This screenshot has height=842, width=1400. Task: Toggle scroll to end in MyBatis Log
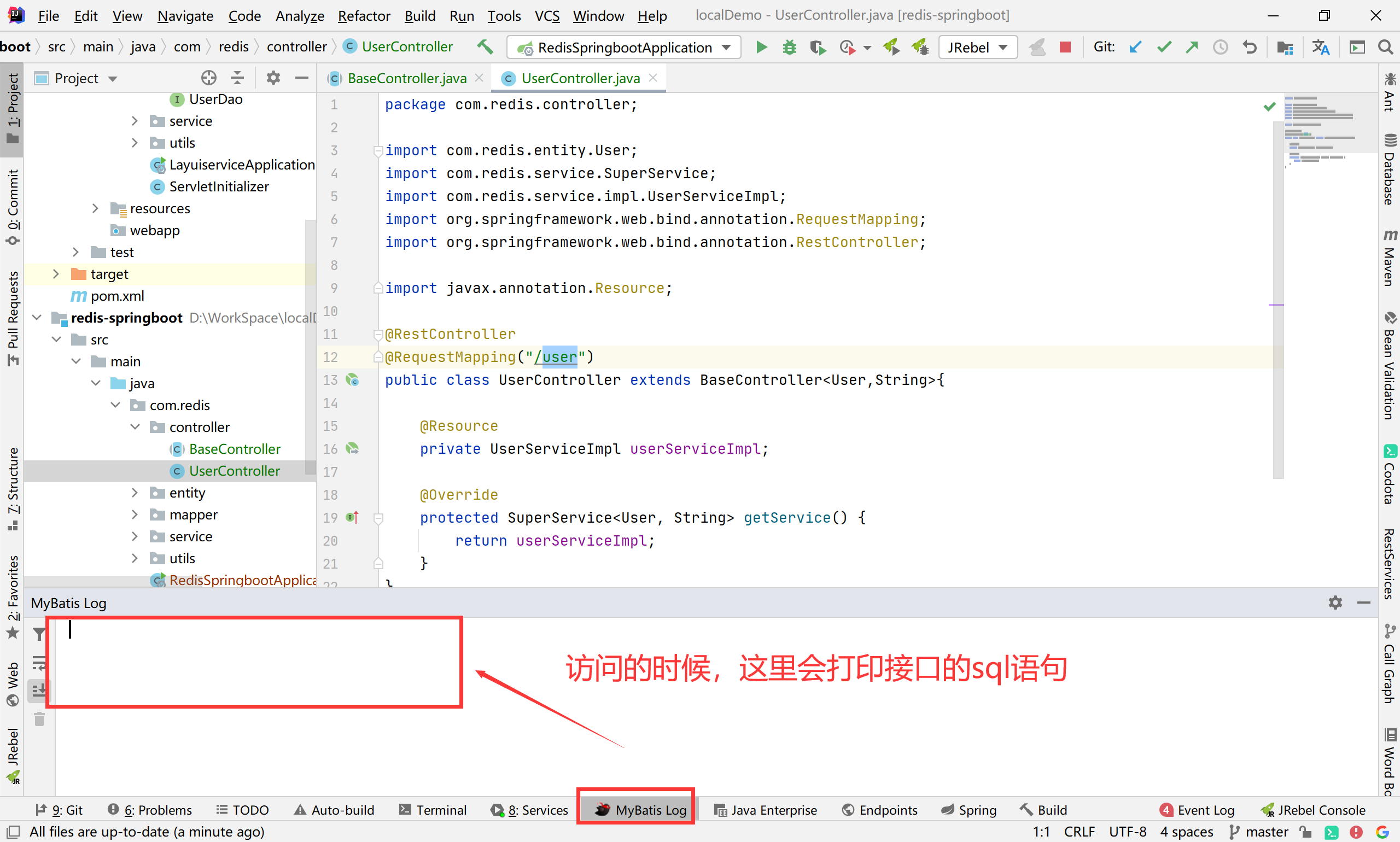tap(39, 691)
